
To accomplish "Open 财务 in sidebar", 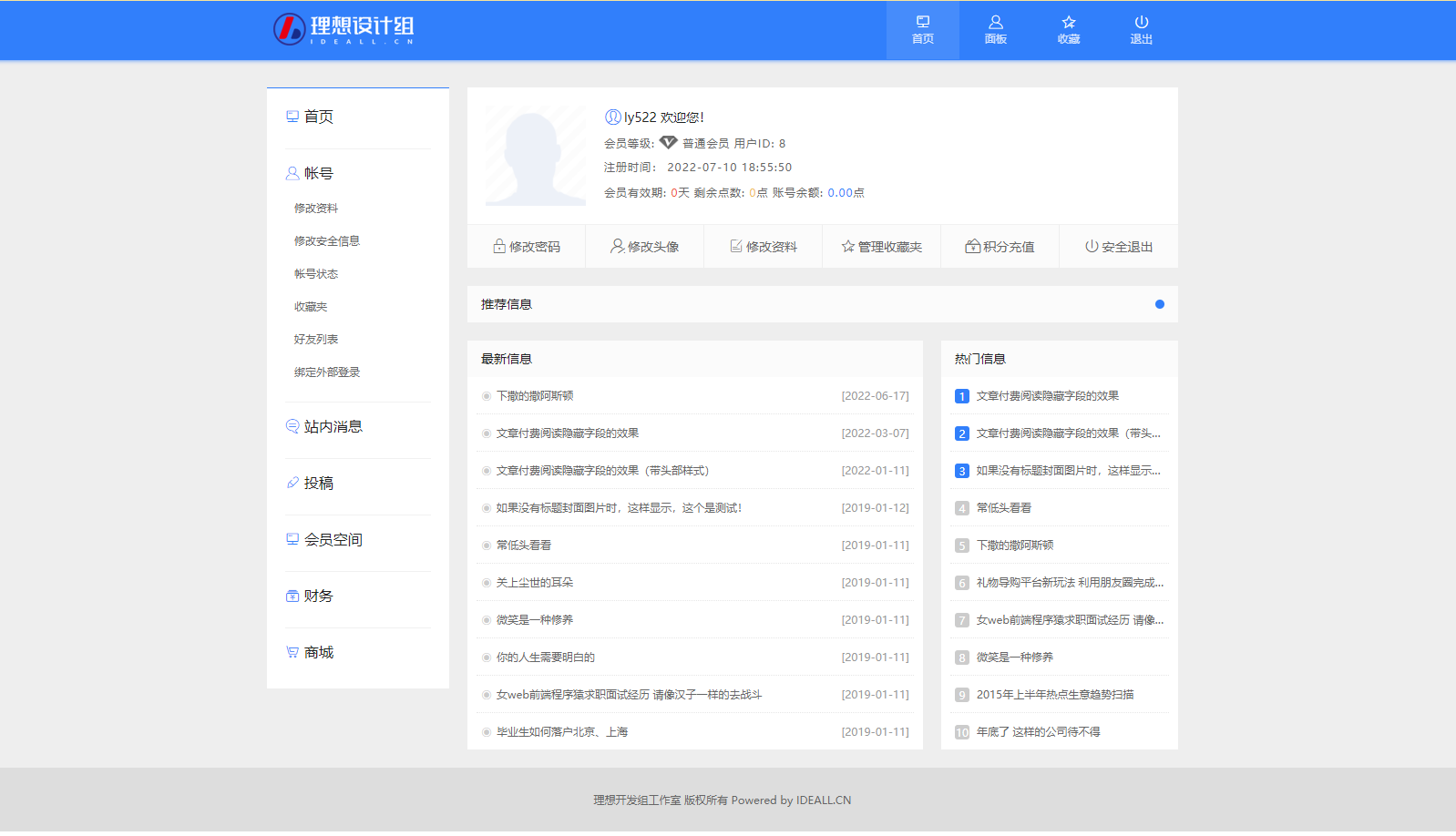I will tap(310, 596).
